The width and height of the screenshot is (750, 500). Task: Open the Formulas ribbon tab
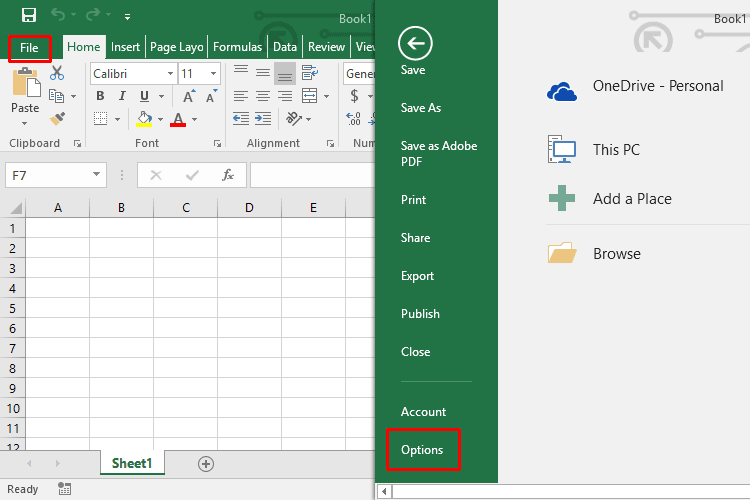[237, 47]
